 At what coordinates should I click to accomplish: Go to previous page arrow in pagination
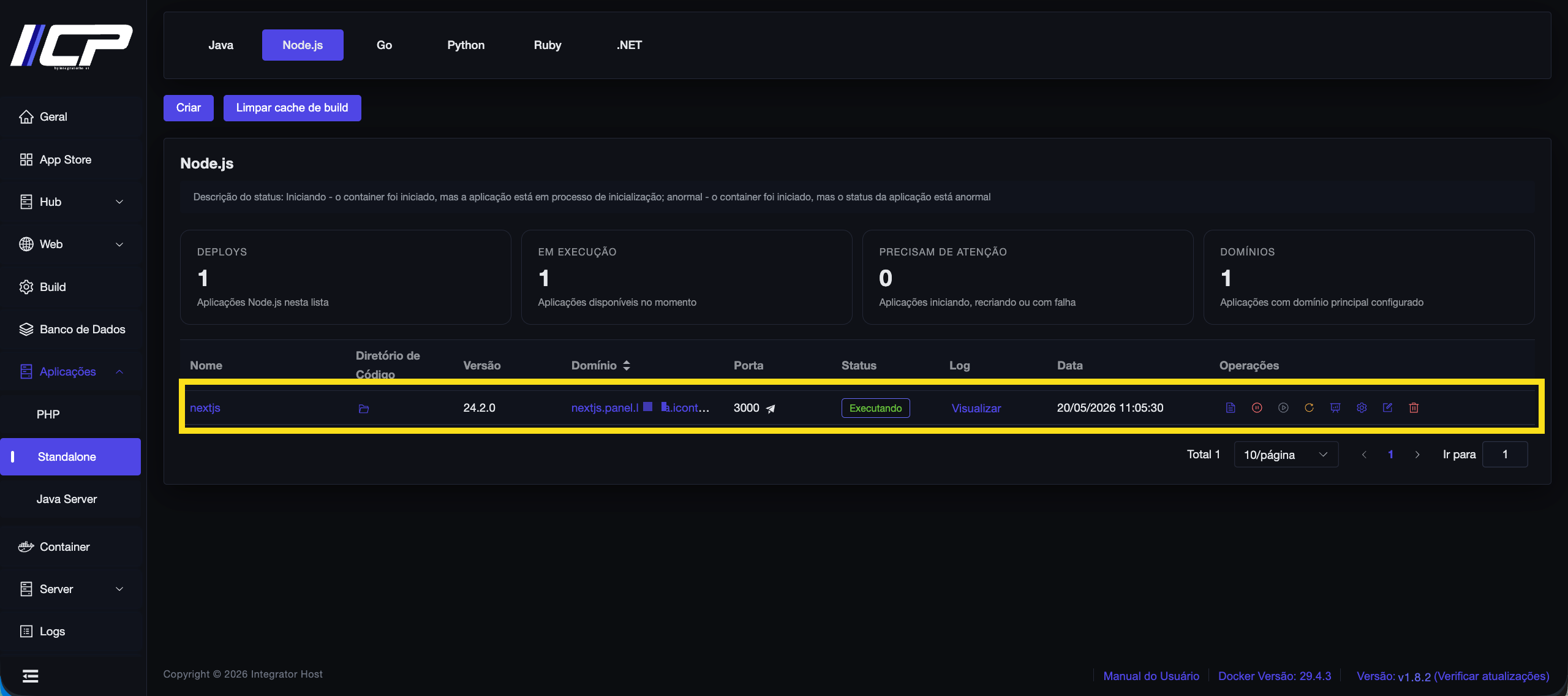tap(1364, 455)
